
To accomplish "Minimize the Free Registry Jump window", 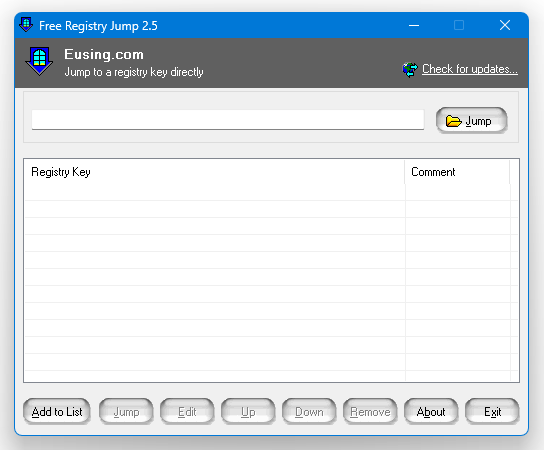I will click(x=414, y=25).
